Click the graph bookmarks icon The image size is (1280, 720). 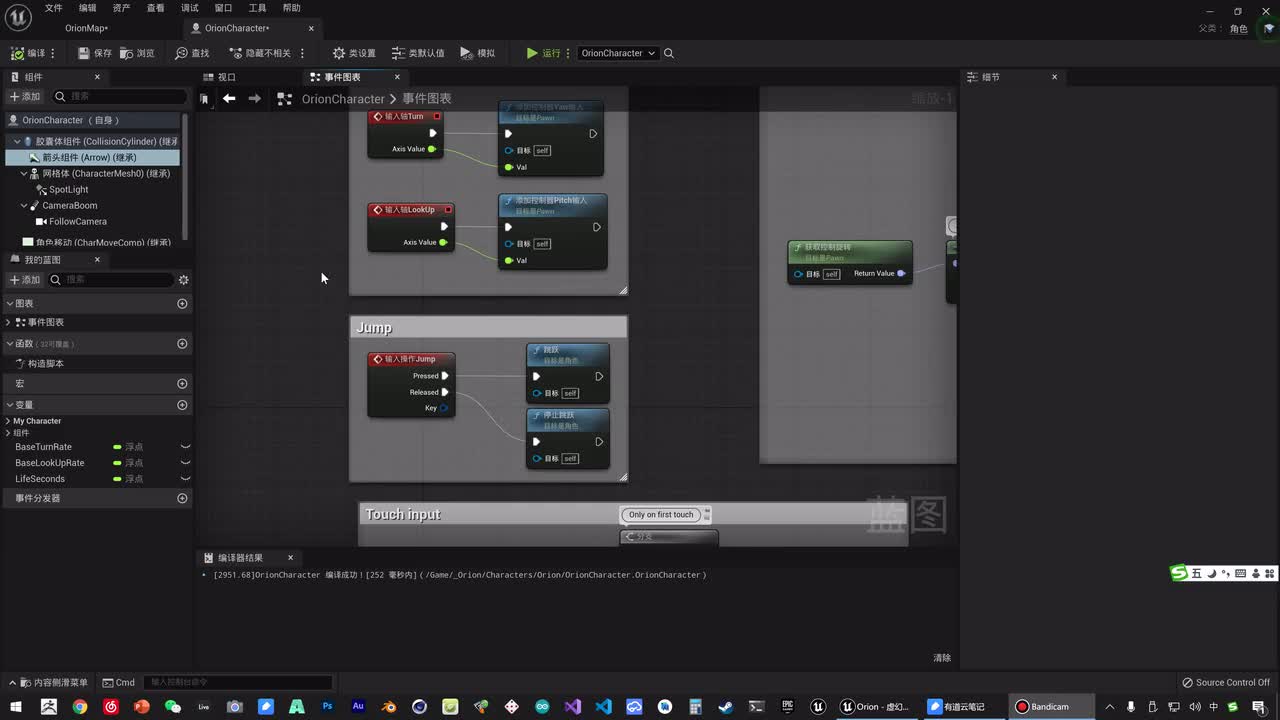(x=204, y=98)
